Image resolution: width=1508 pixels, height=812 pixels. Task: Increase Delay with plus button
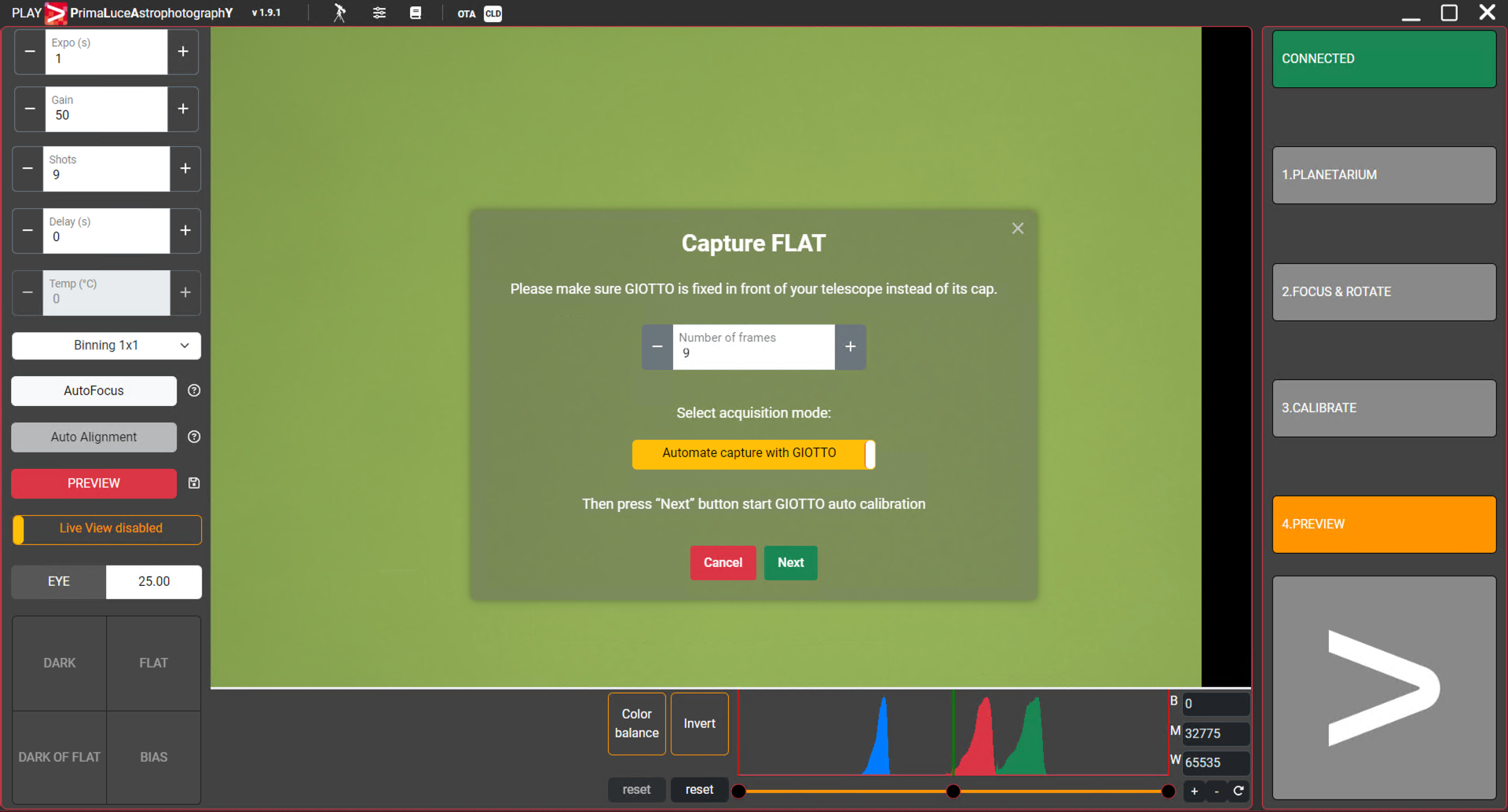pyautogui.click(x=185, y=231)
